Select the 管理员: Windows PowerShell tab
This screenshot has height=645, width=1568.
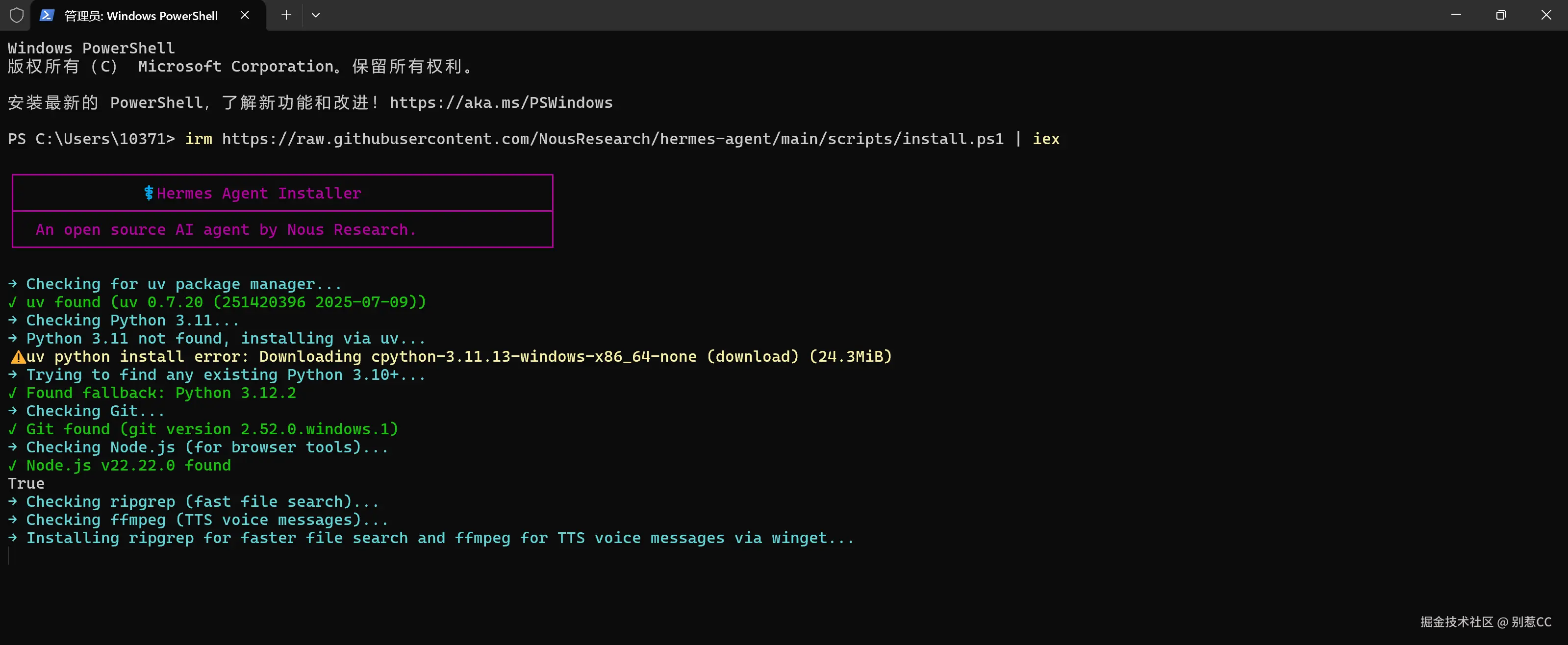point(141,16)
